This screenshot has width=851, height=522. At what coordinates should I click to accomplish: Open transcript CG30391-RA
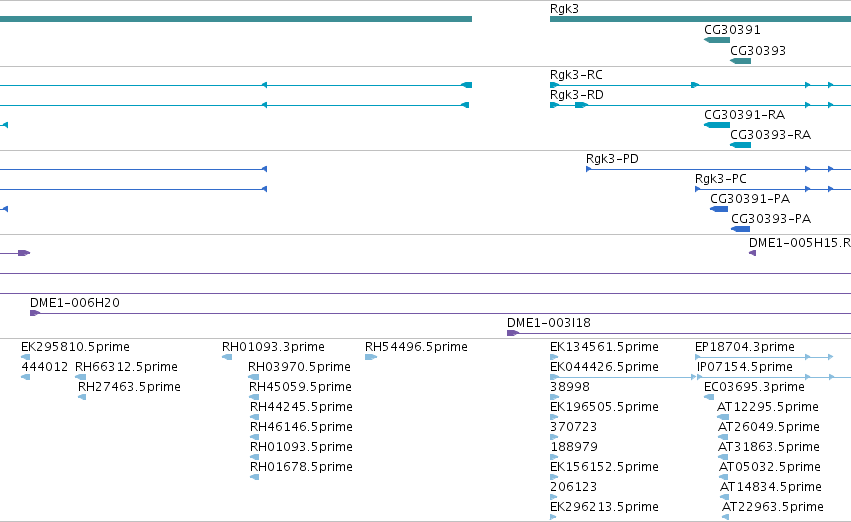click(717, 125)
